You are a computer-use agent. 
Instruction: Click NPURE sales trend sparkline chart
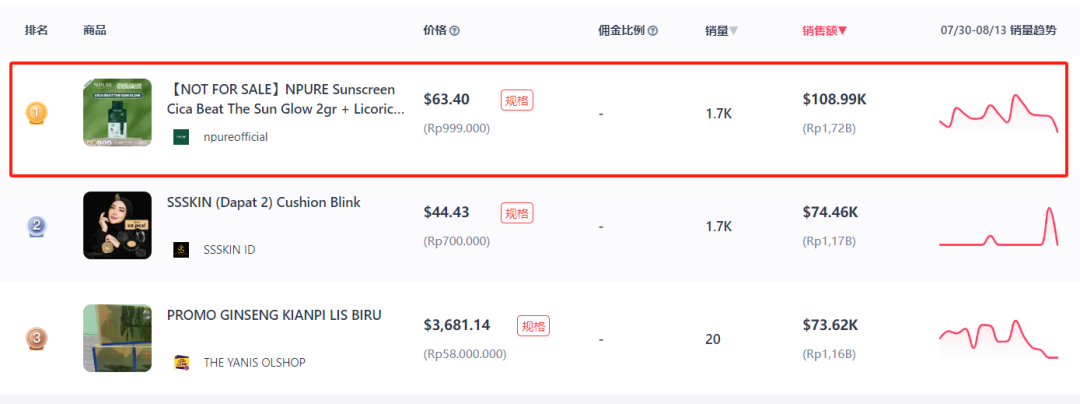click(999, 114)
